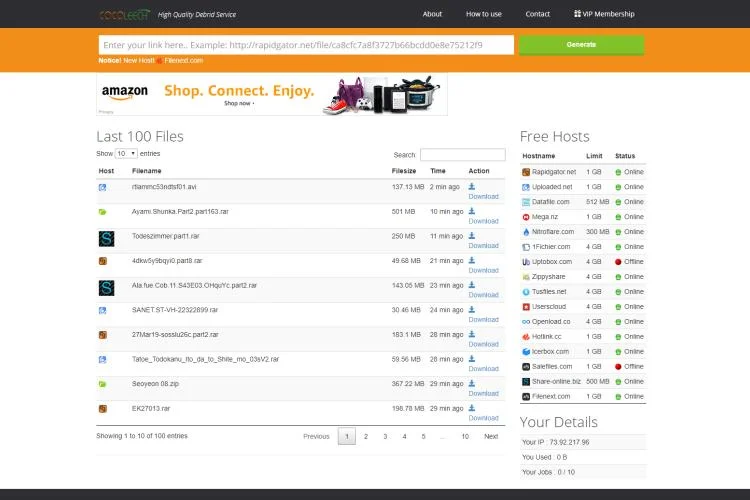The height and width of the screenshot is (500, 750).
Task: Click the Zippyshare host icon
Action: click(526, 277)
